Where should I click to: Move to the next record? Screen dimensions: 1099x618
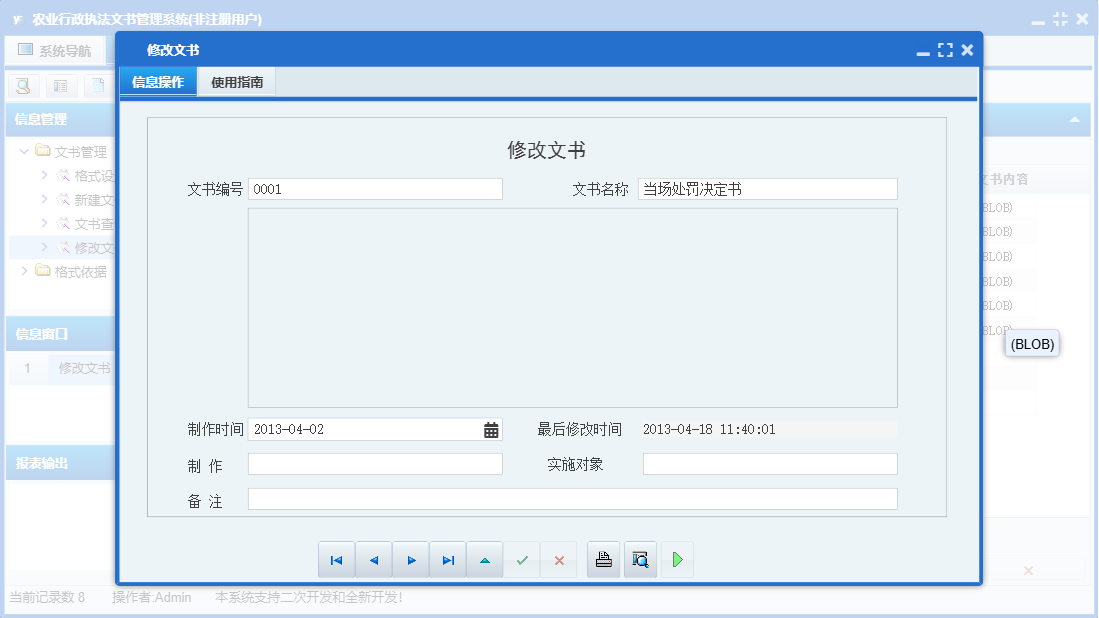click(411, 560)
